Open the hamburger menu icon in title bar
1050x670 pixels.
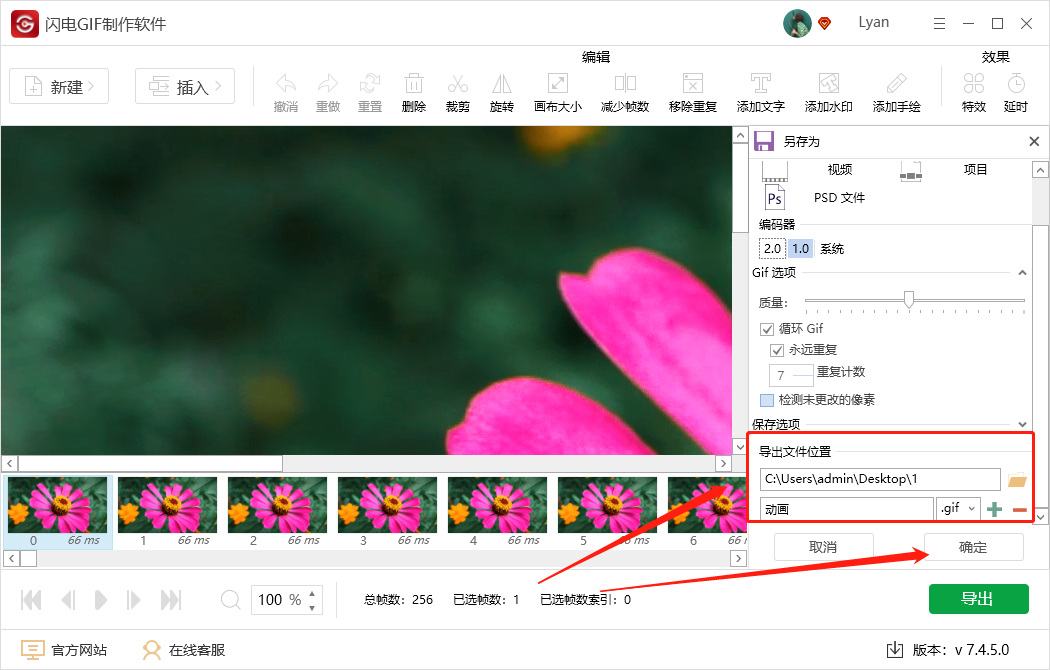(940, 23)
